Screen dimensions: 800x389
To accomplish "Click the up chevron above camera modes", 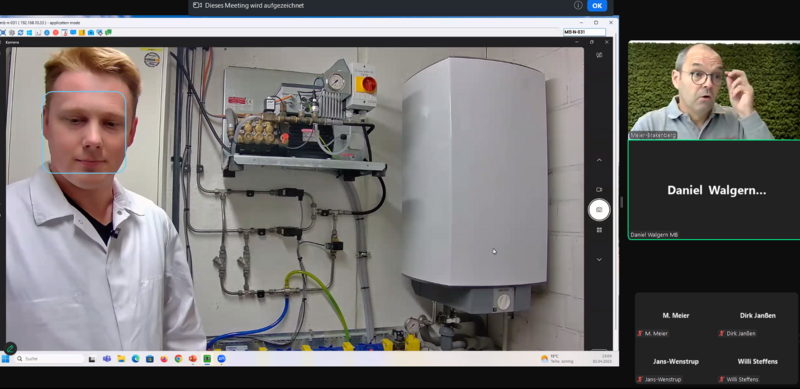I will pos(599,160).
